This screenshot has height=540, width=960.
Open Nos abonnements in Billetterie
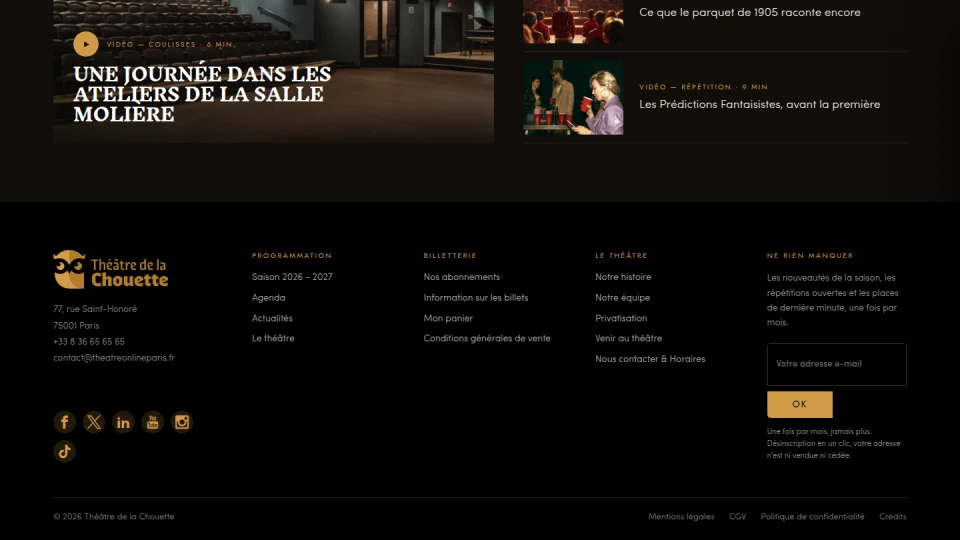[462, 277]
